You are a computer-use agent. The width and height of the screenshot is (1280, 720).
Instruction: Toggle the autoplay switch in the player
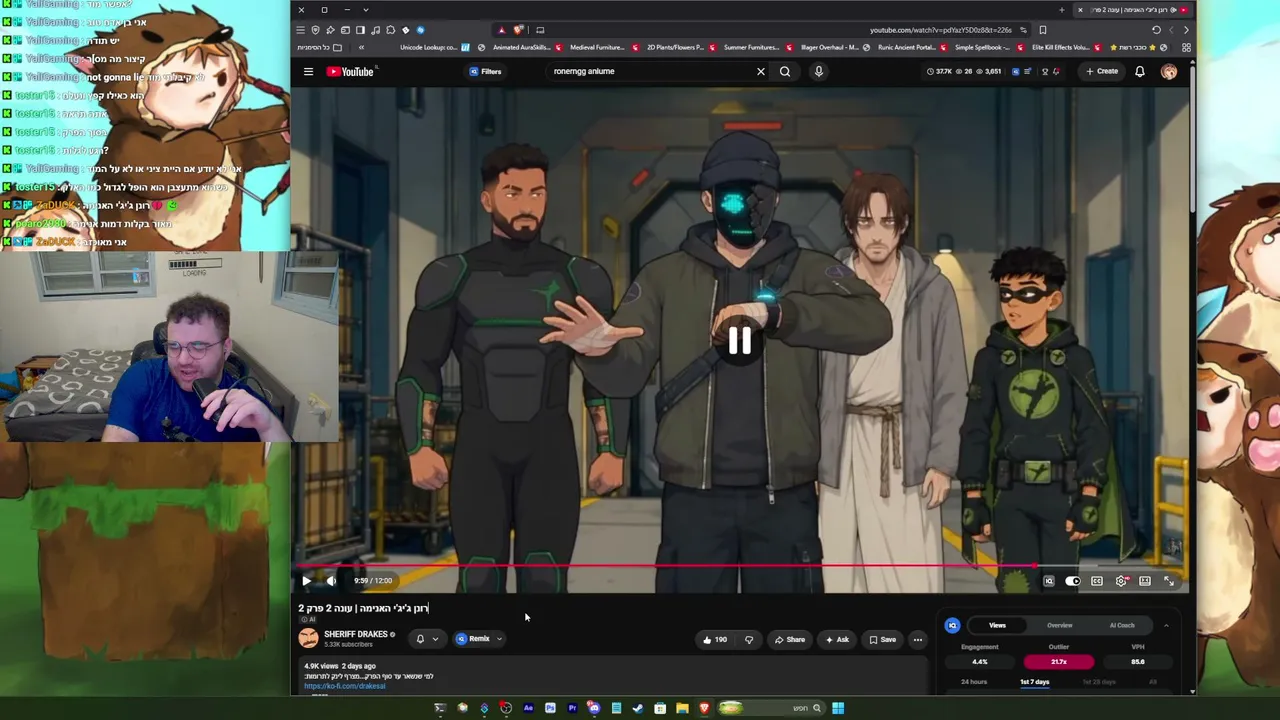[x=1073, y=581]
